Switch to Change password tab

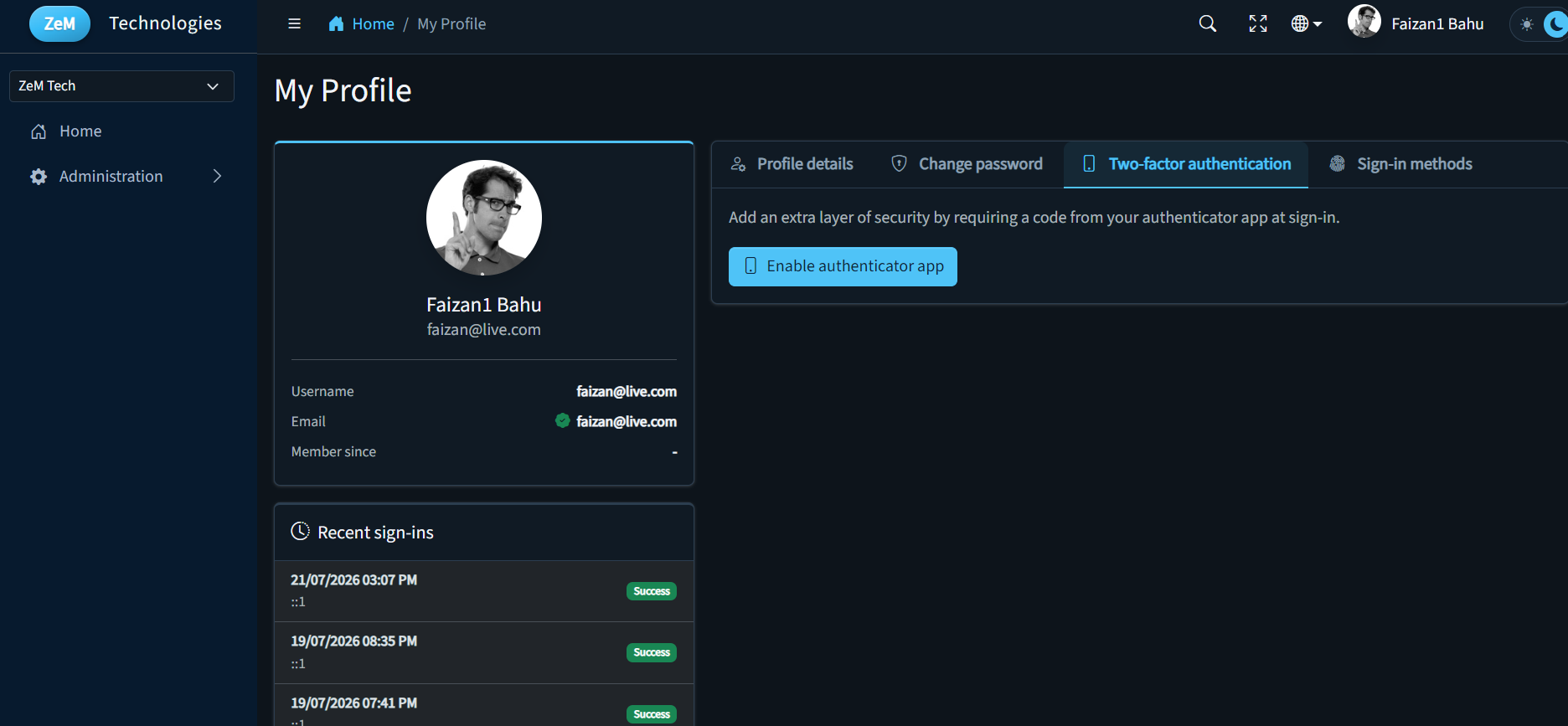tap(967, 164)
